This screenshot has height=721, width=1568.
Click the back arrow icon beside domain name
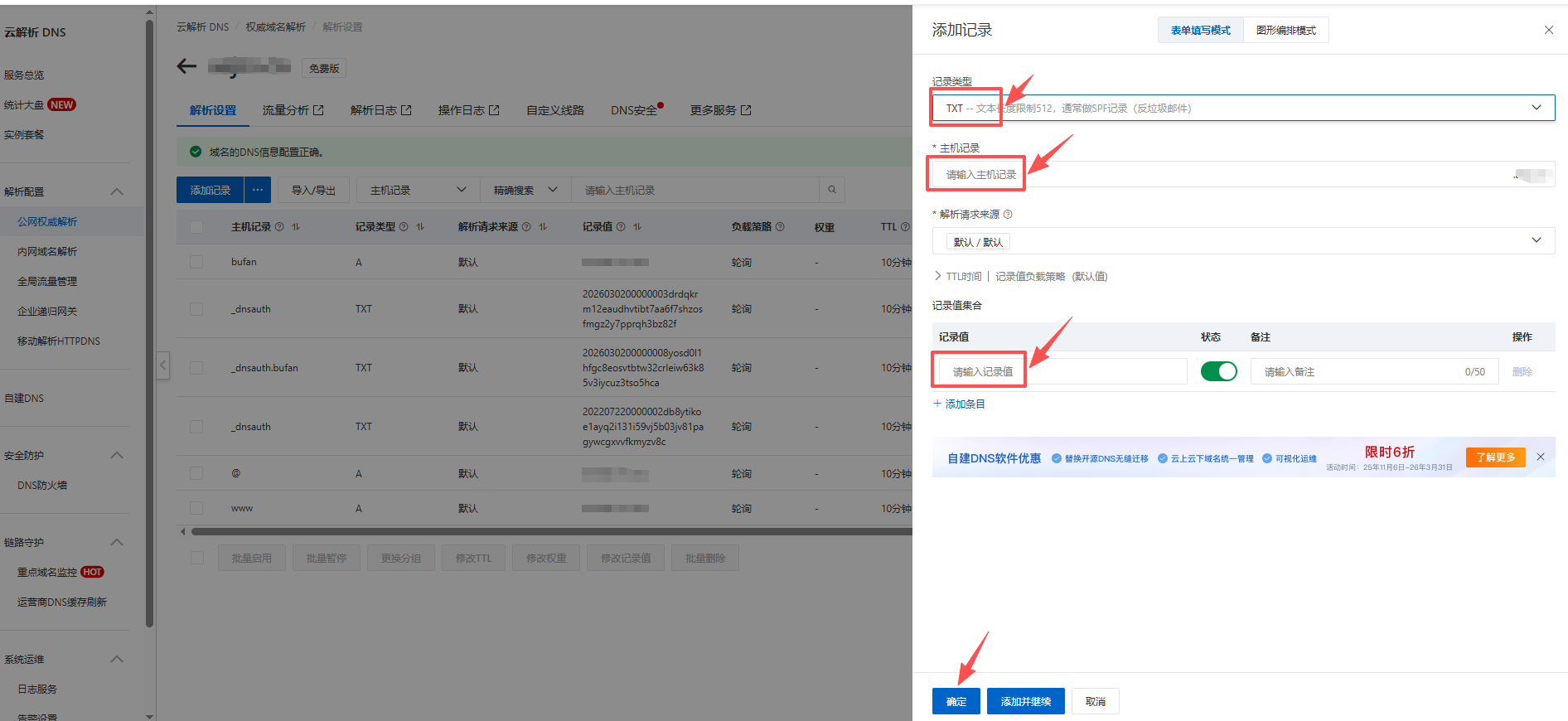186,66
